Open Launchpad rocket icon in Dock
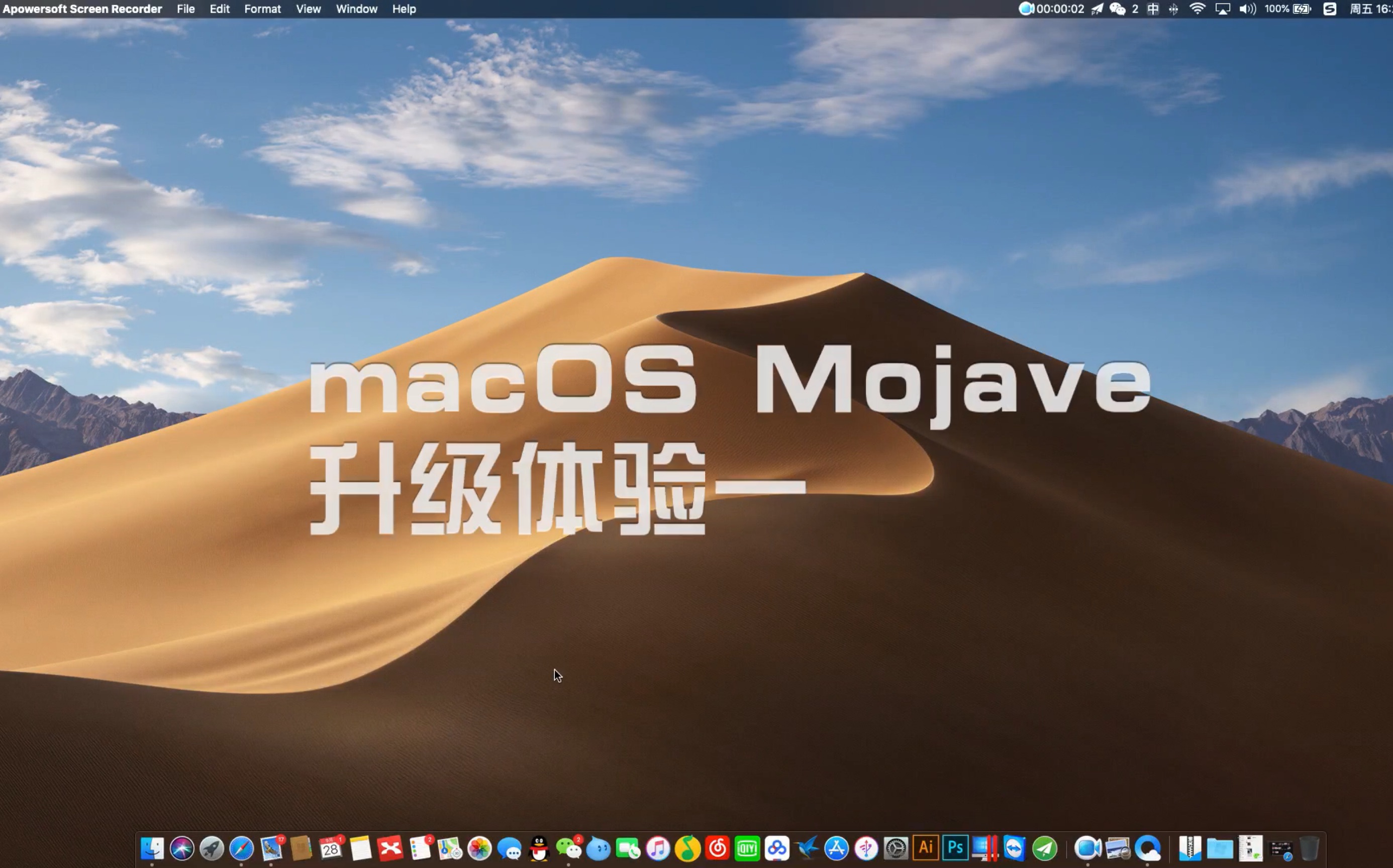 click(x=212, y=848)
